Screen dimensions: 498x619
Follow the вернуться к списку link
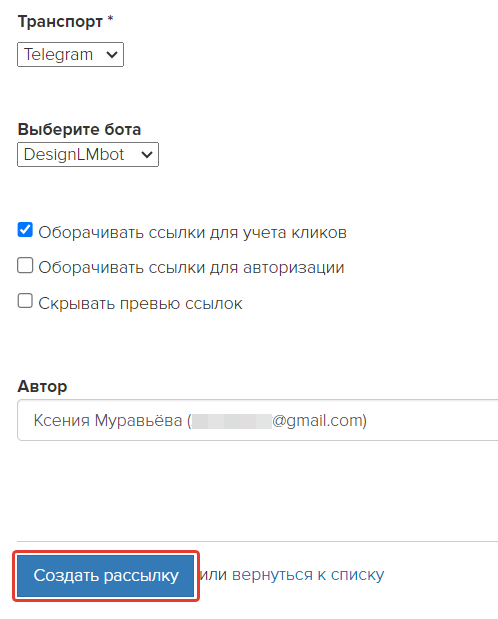coord(308,575)
